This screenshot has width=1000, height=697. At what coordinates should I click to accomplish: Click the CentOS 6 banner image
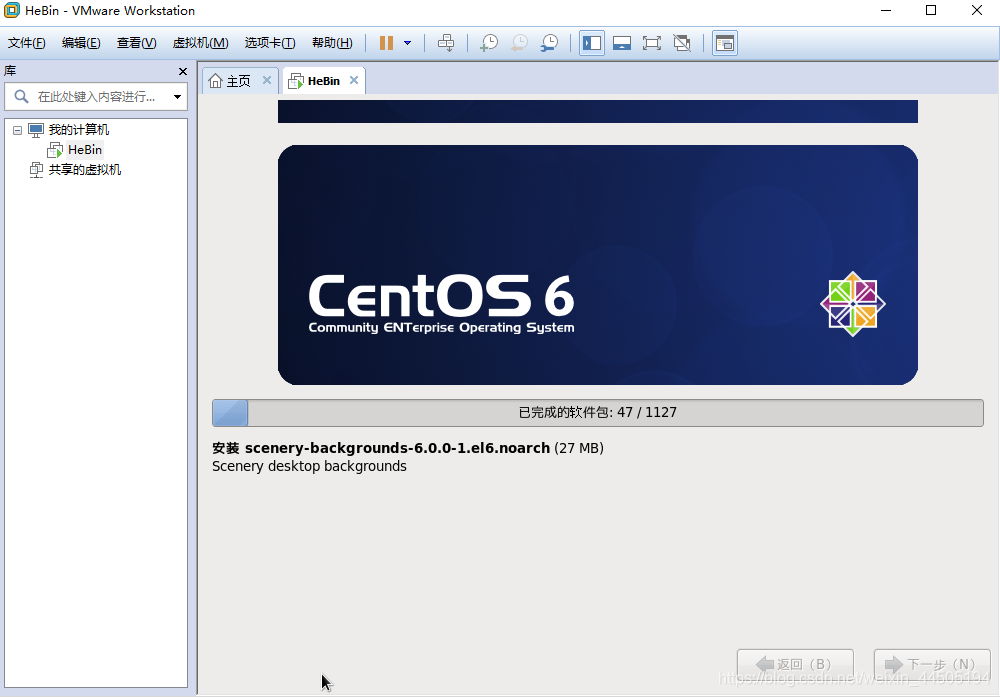598,265
